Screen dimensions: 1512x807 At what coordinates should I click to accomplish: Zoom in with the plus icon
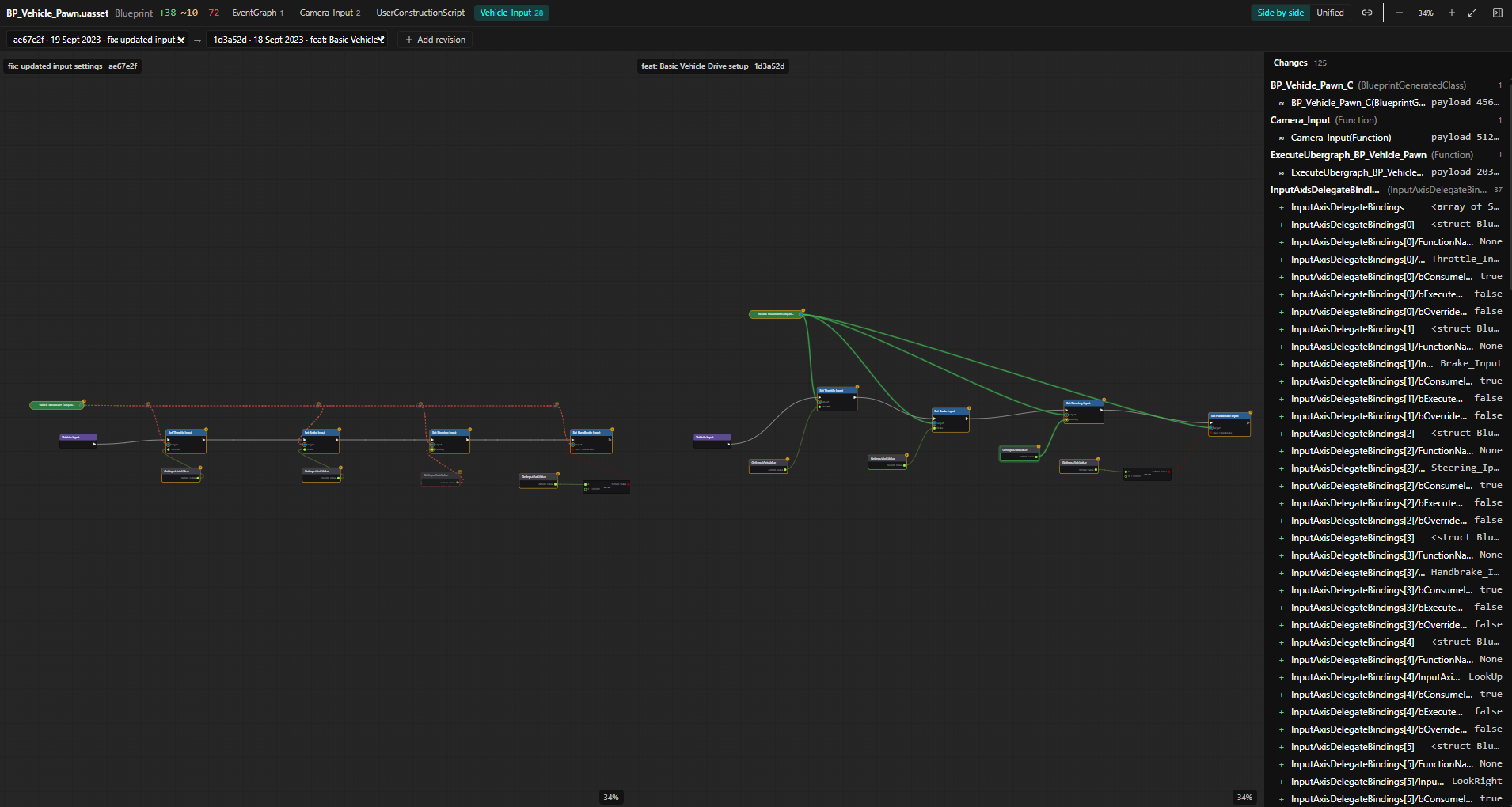click(x=1452, y=13)
